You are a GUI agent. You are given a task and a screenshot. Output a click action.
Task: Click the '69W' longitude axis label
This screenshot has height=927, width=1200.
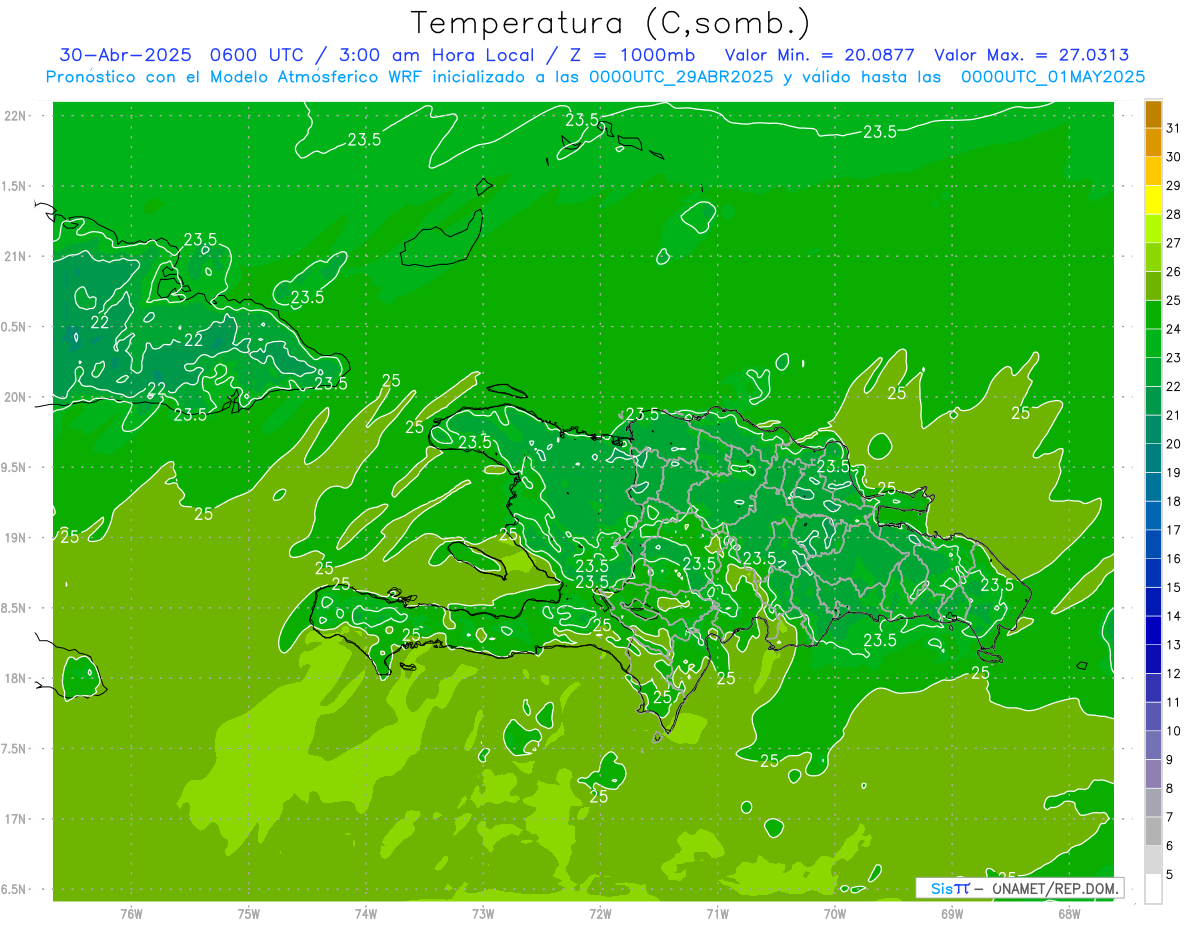click(x=952, y=913)
